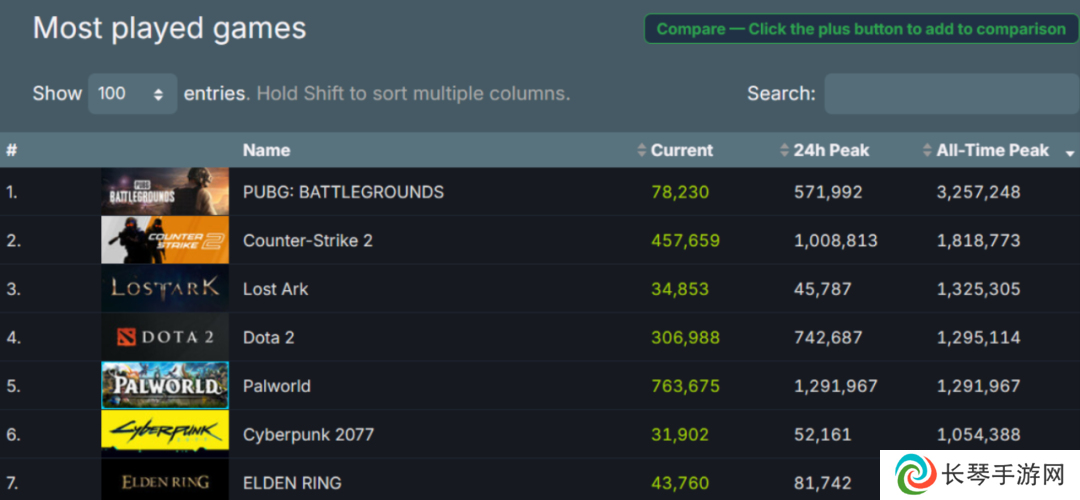Open the Counter-Strike 2 name link
Screen dimensions: 1080x500
pyautogui.click(x=308, y=240)
